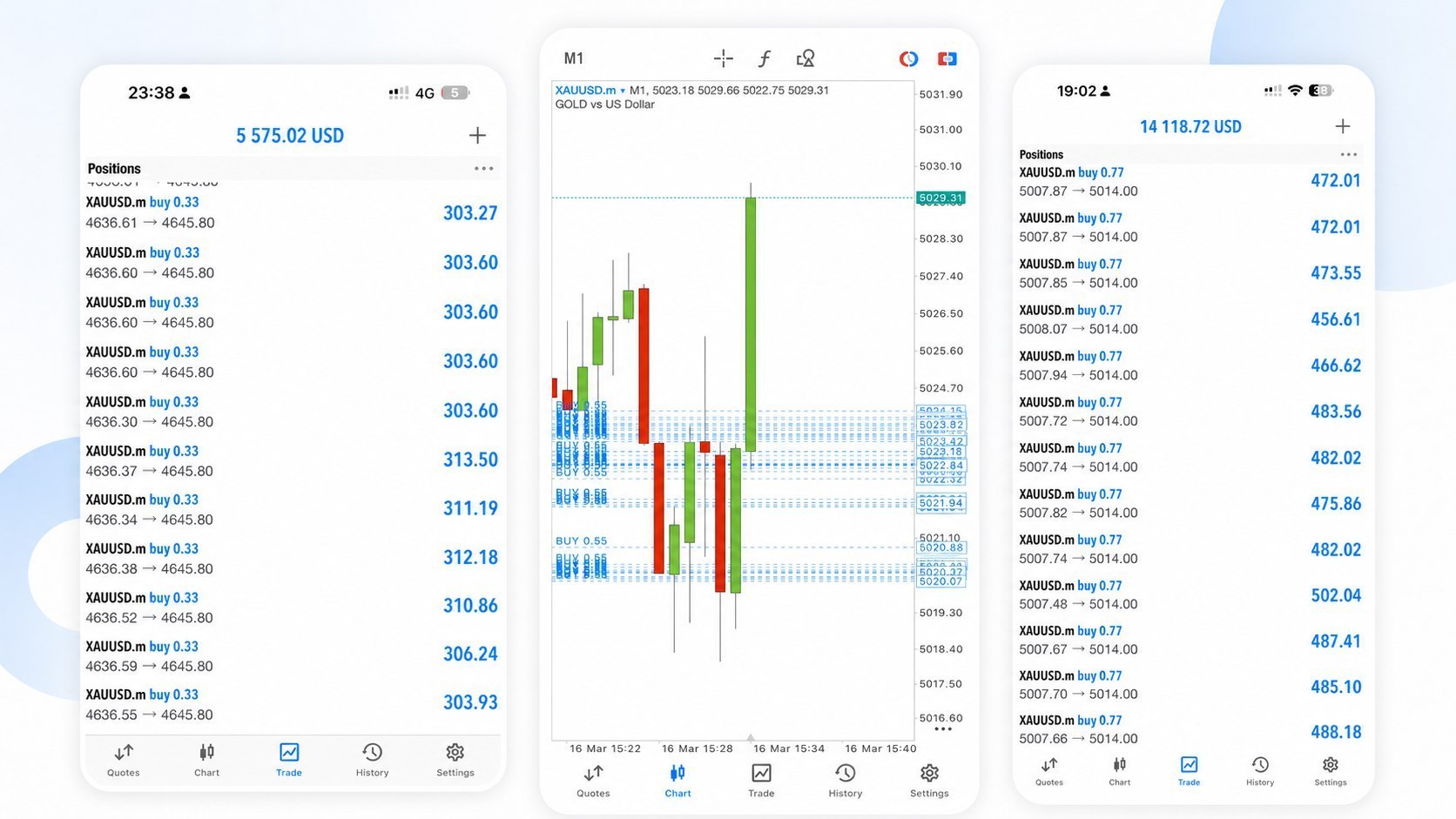Select the position with profit 485.10
1456x819 pixels.
pyautogui.click(x=1190, y=685)
